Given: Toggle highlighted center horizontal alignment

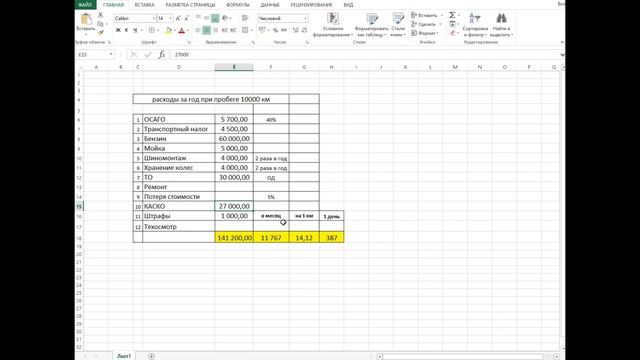Looking at the screenshot, I should (x=207, y=30).
